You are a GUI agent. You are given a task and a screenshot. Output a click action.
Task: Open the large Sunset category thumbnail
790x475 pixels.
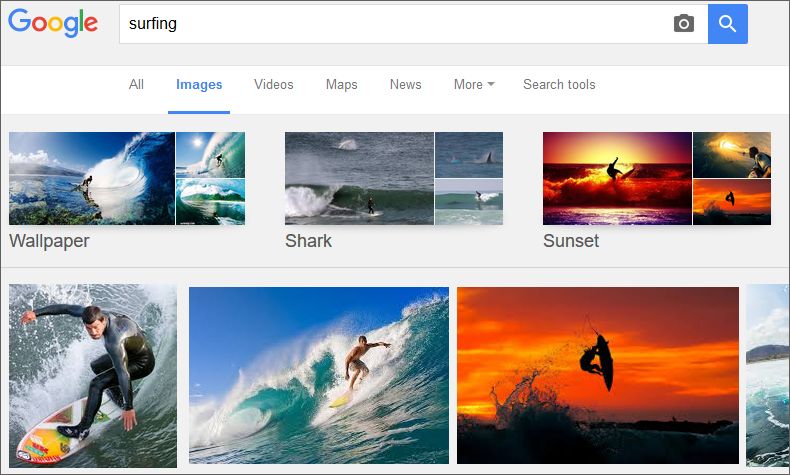point(617,178)
